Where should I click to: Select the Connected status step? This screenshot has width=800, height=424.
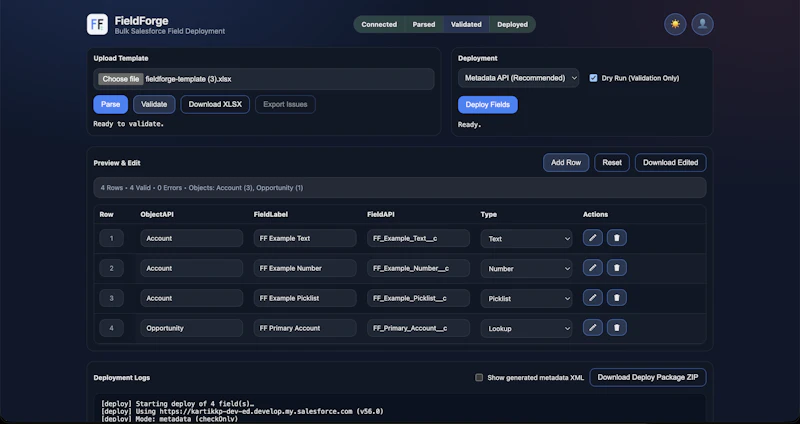(379, 24)
